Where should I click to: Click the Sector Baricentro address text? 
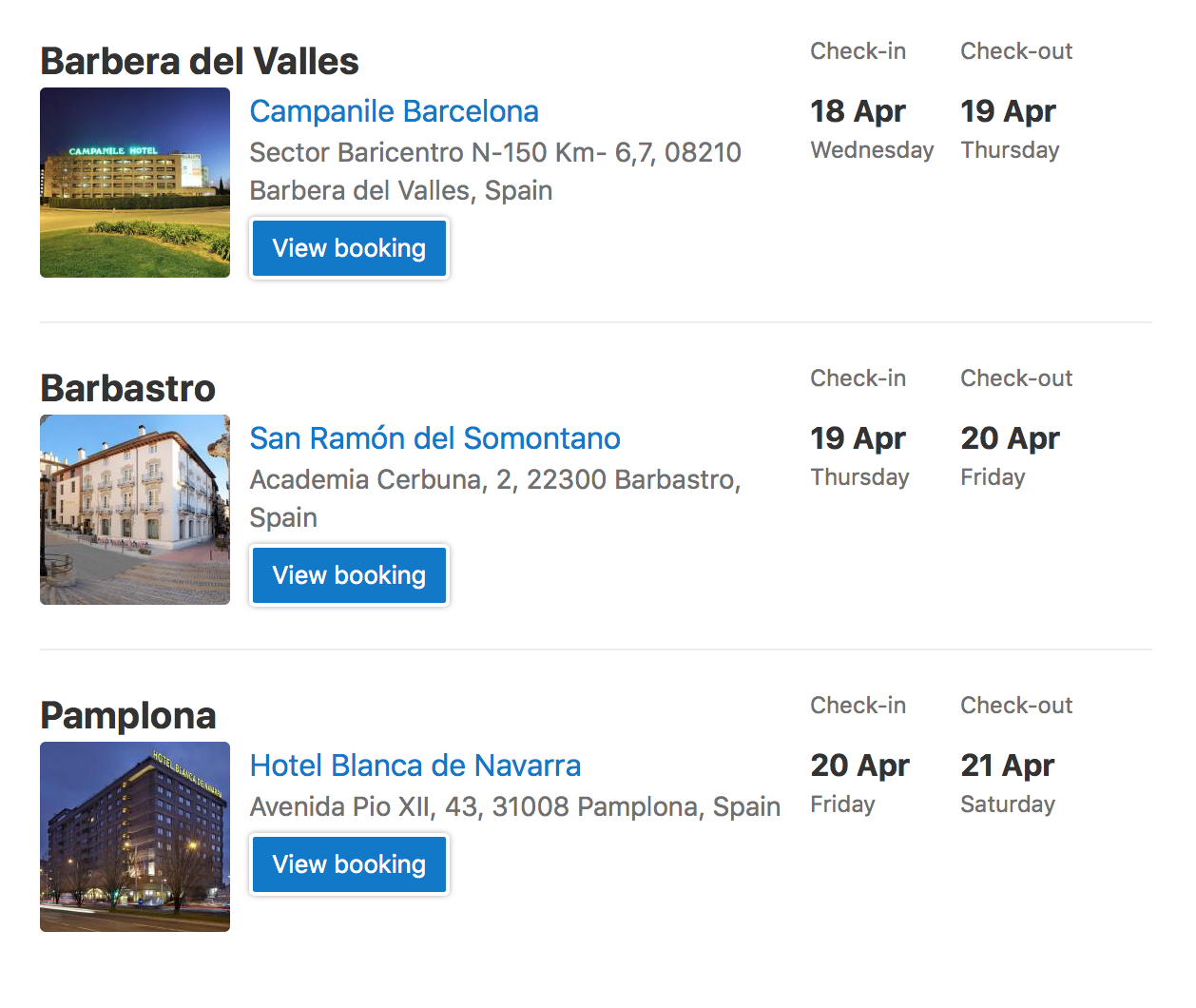494,171
